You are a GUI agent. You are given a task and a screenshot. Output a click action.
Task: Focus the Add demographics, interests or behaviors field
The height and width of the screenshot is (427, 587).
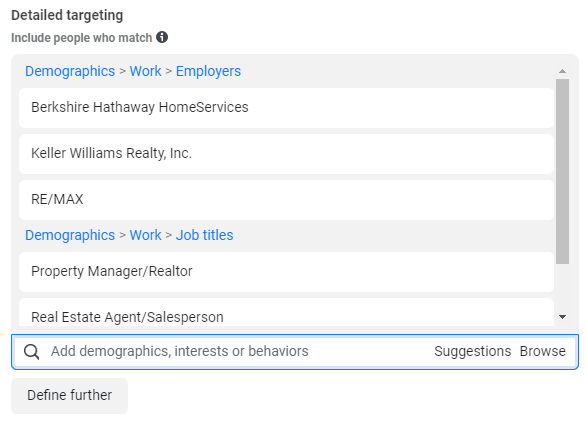[x=240, y=351]
